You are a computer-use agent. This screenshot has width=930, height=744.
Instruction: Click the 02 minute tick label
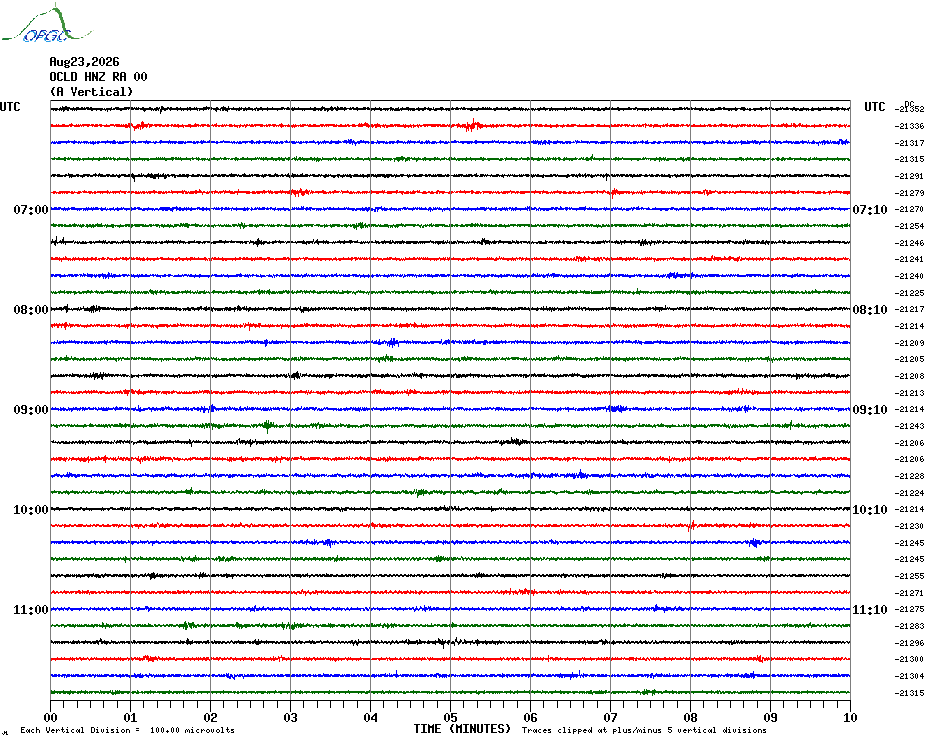tap(211, 717)
